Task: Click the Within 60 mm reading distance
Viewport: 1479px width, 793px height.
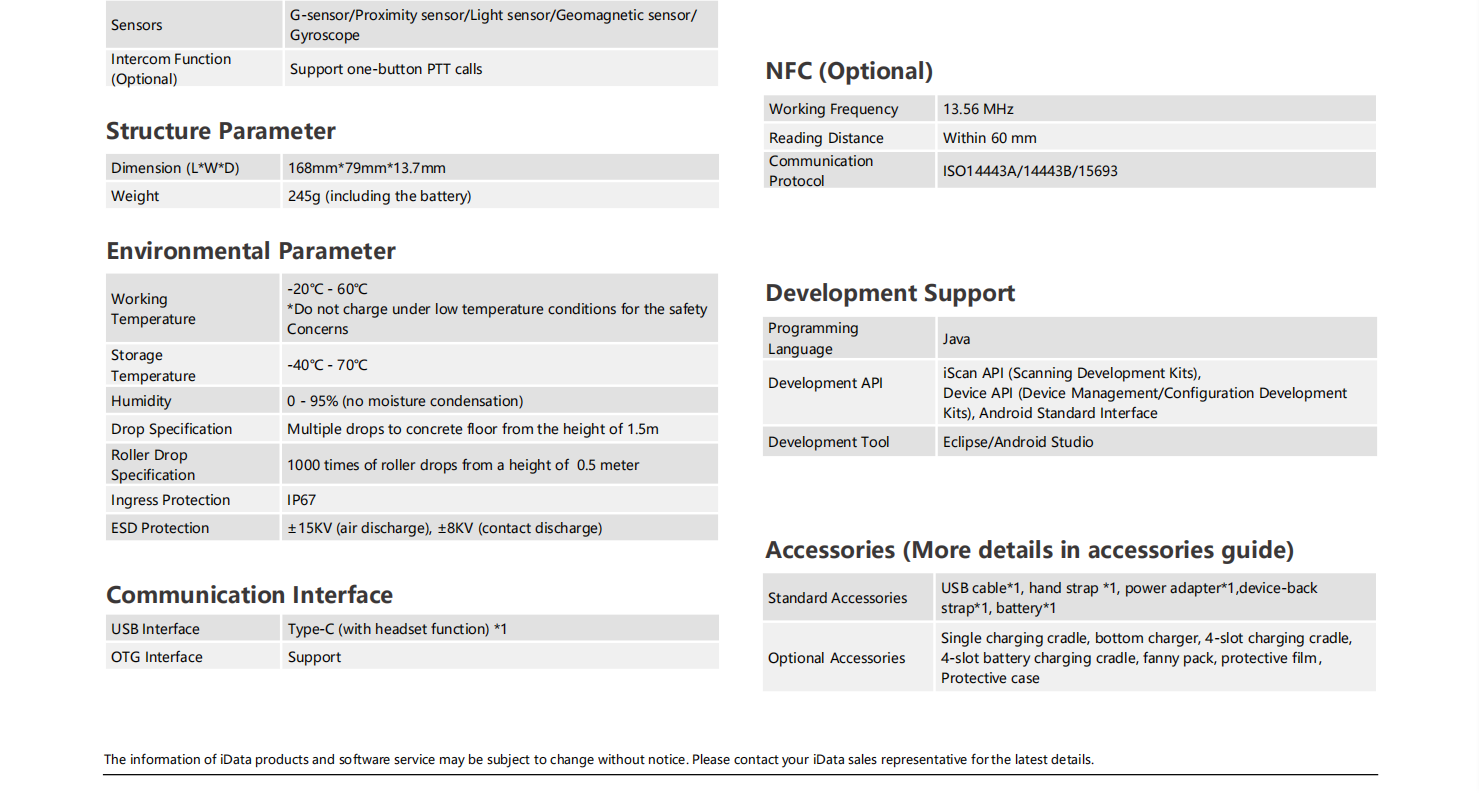Action: (x=989, y=138)
